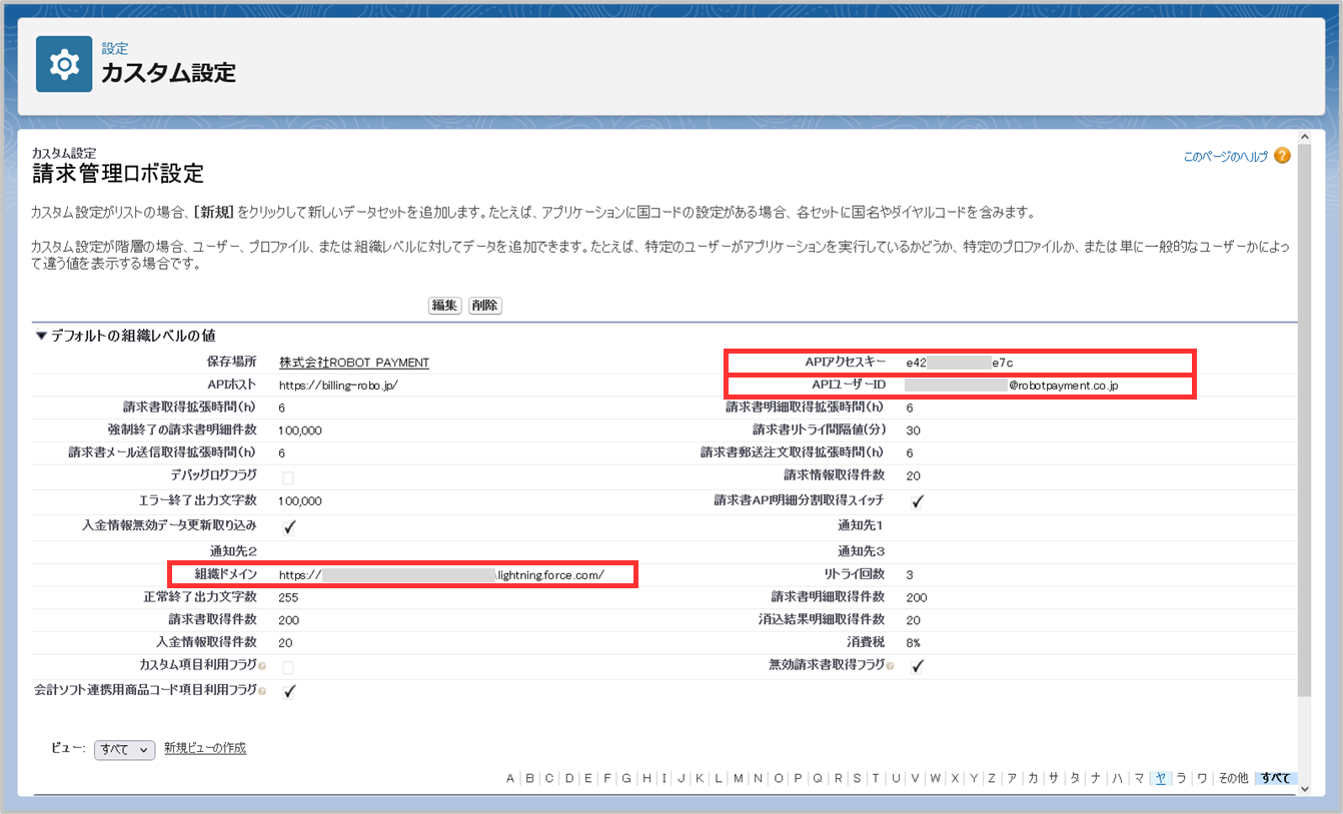The image size is (1343, 814).
Task: Toggle the 入金情報無効データ更新取り込み checkmark
Action: [x=289, y=526]
